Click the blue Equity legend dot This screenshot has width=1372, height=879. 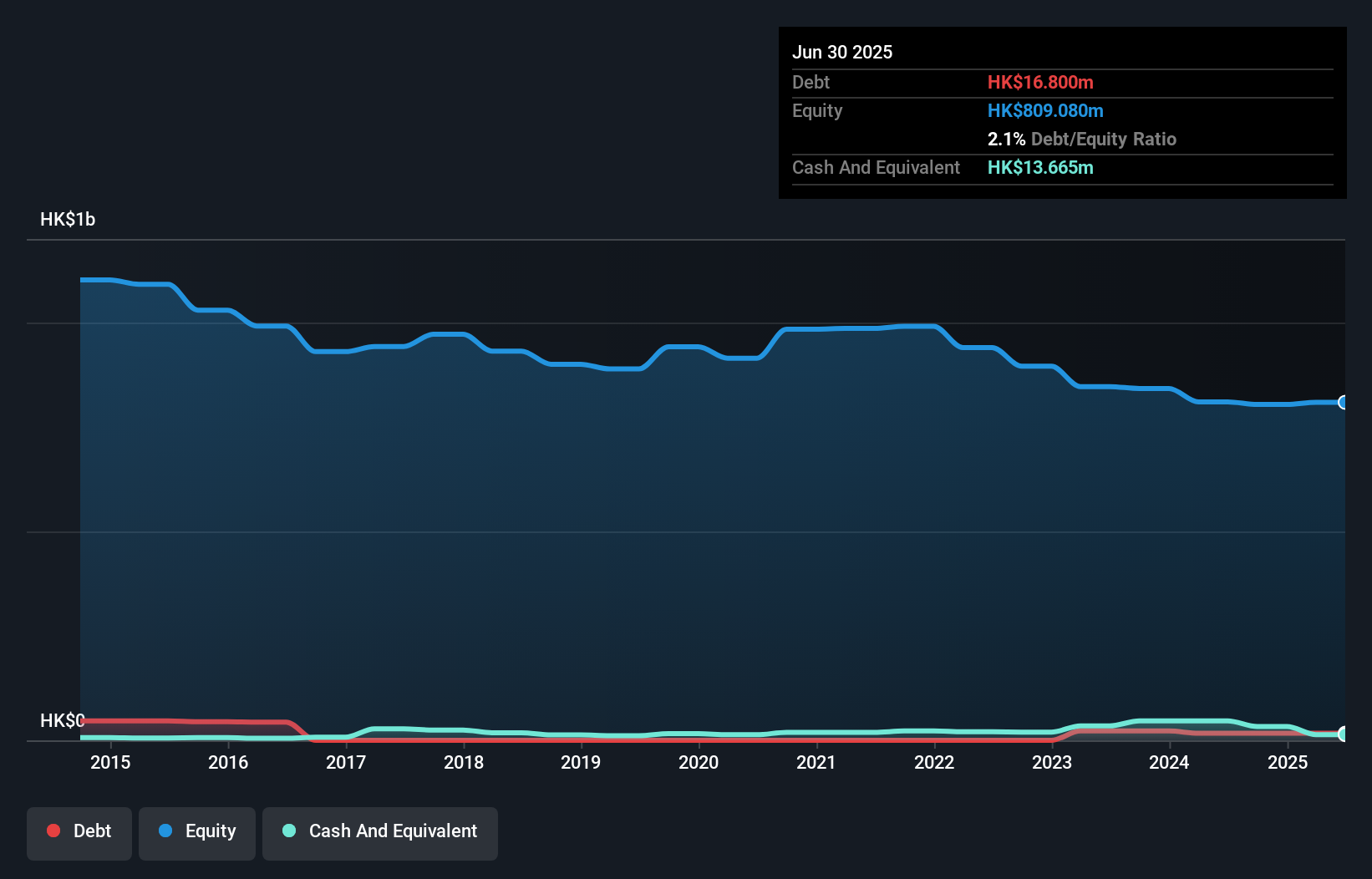tap(165, 831)
